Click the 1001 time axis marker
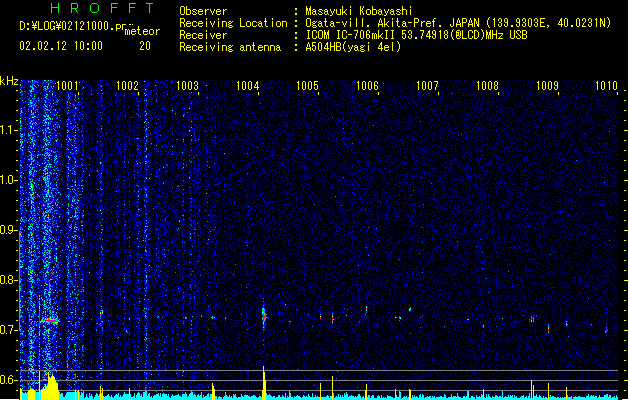This screenshot has height=400, width=629. click(67, 85)
